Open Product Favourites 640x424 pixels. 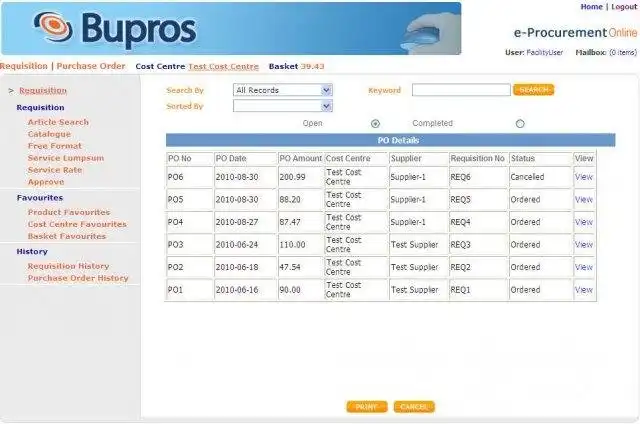pyautogui.click(x=69, y=212)
